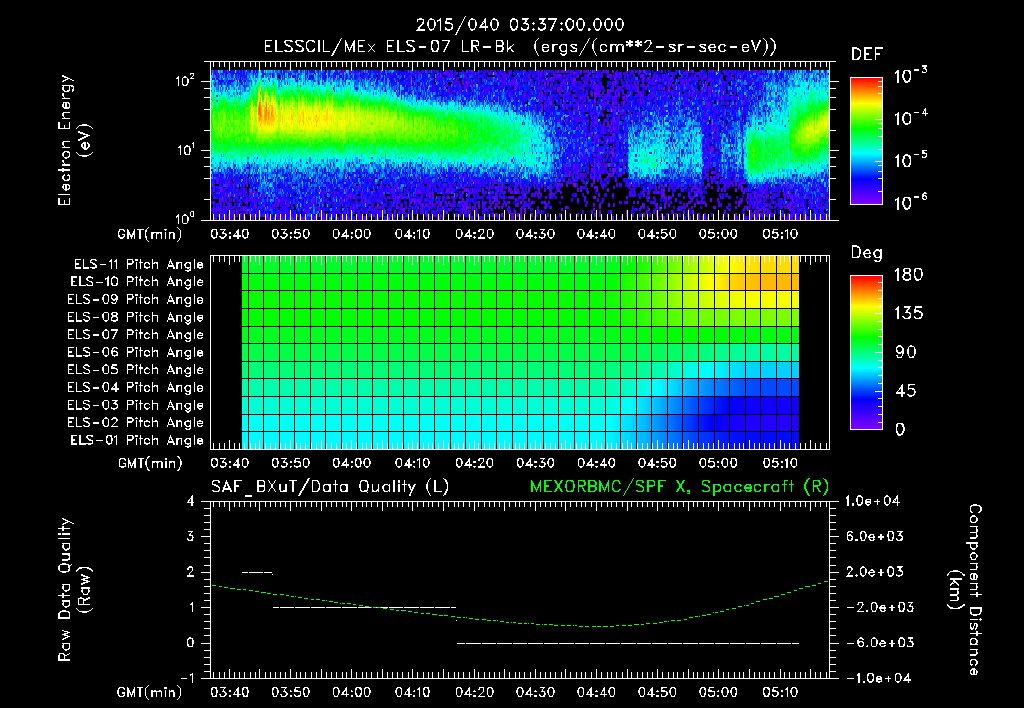Select the SAF_BXuT/Data Quality (L) heading

coord(330,487)
